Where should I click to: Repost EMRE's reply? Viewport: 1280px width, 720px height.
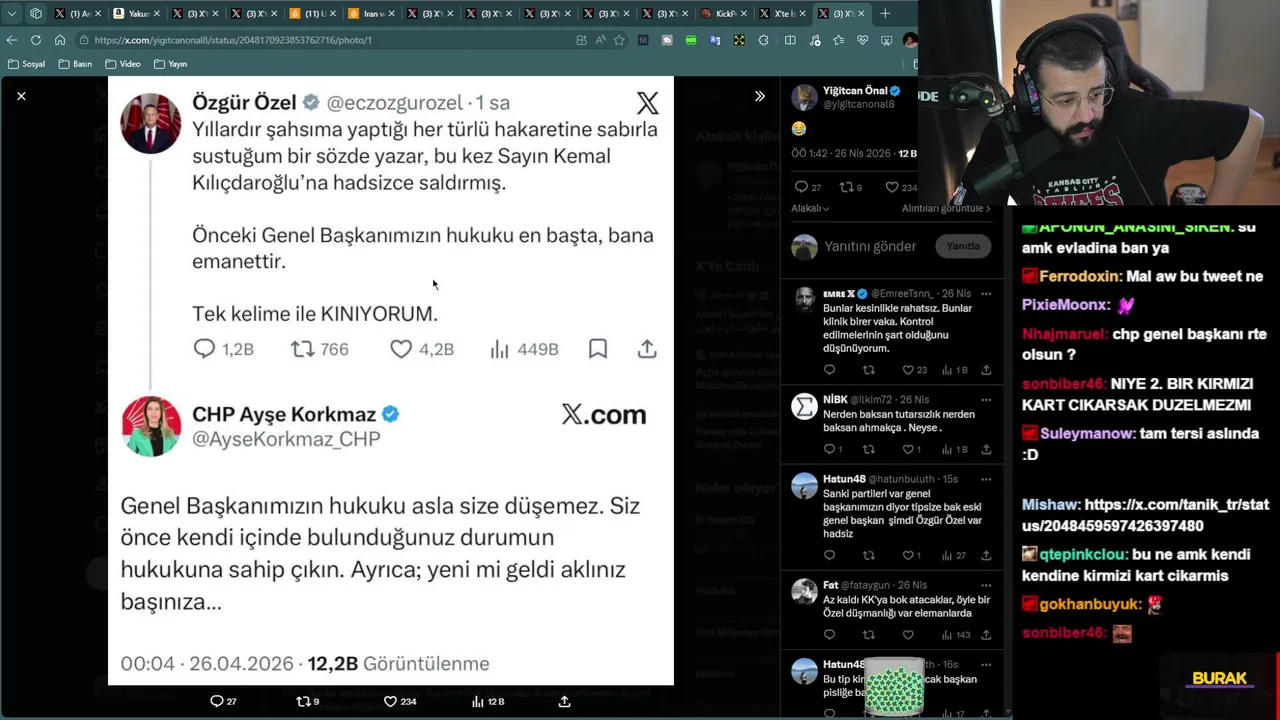click(x=868, y=370)
